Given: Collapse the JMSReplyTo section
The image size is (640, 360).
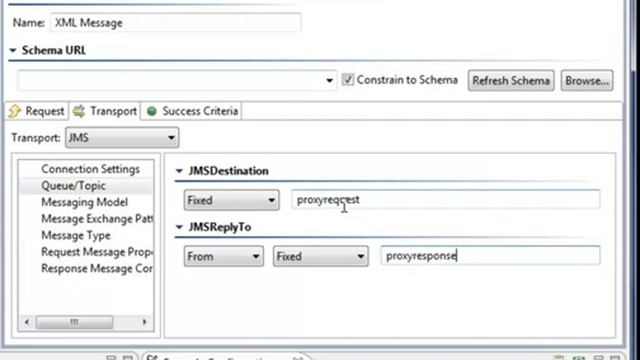Looking at the screenshot, I should (x=179, y=227).
